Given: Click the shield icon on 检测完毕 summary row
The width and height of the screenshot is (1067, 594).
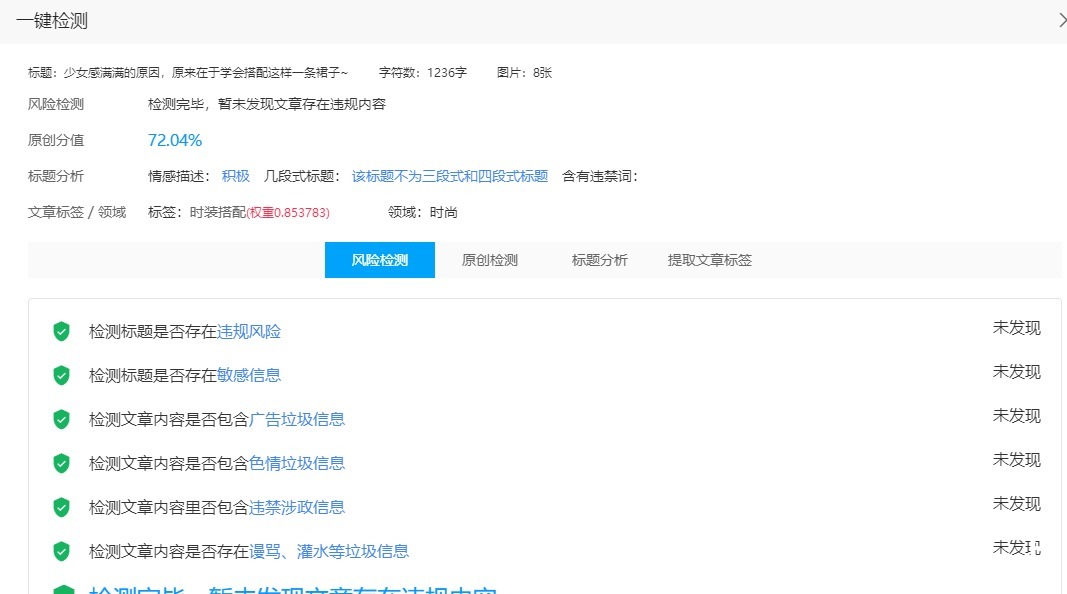Looking at the screenshot, I should 61,590.
